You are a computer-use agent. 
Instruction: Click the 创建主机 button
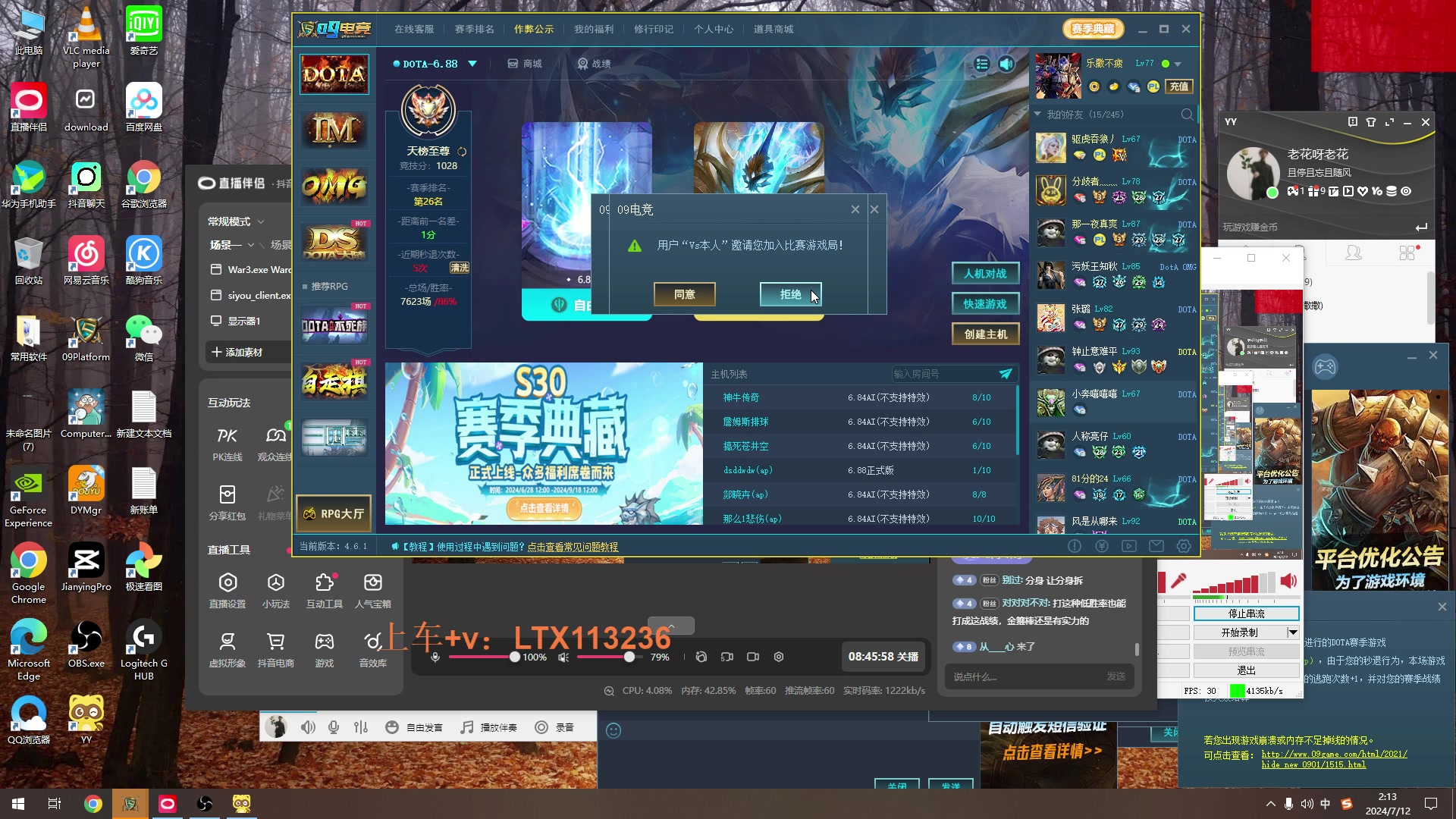coord(985,334)
